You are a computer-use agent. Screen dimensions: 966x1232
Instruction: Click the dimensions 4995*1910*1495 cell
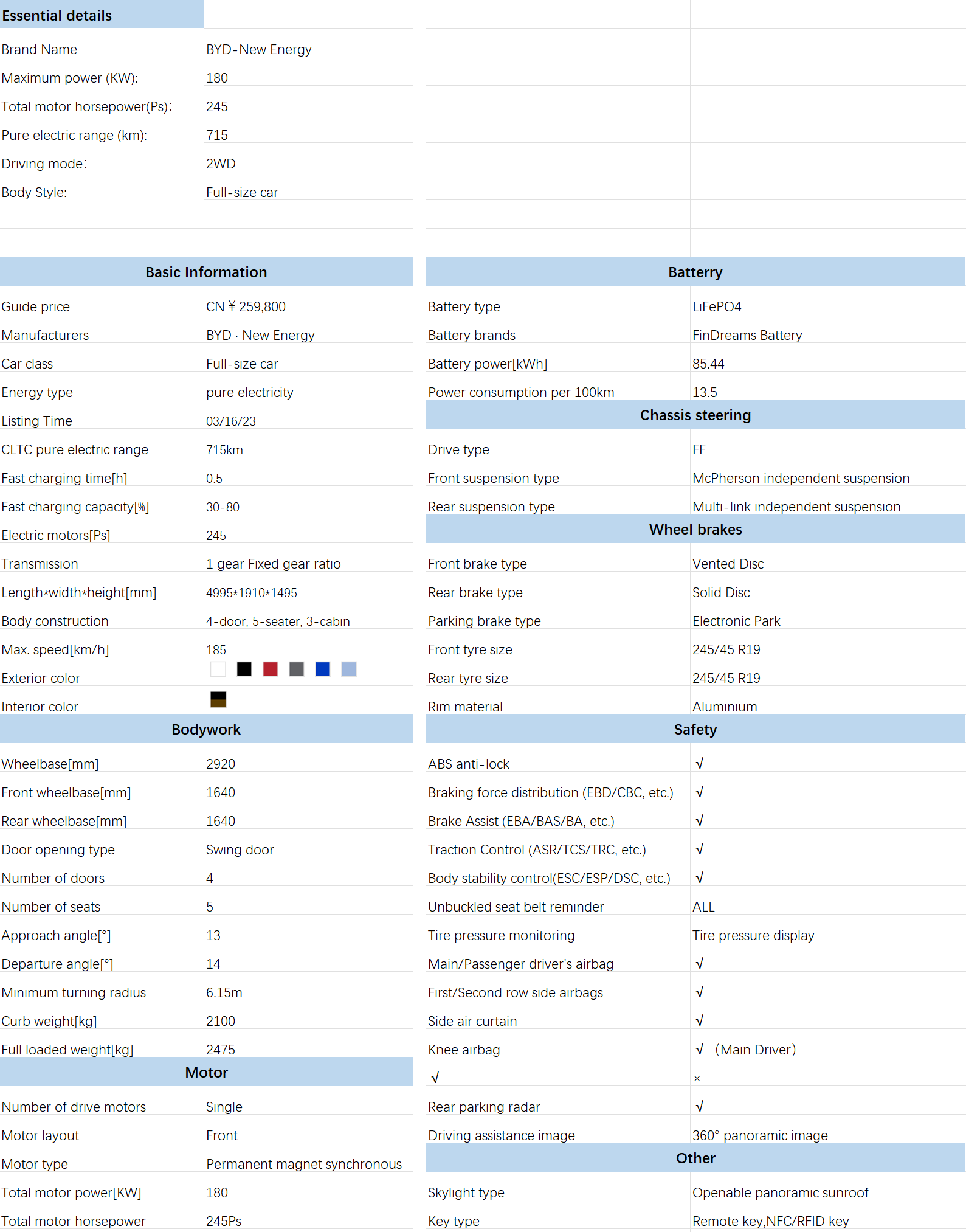(x=252, y=592)
